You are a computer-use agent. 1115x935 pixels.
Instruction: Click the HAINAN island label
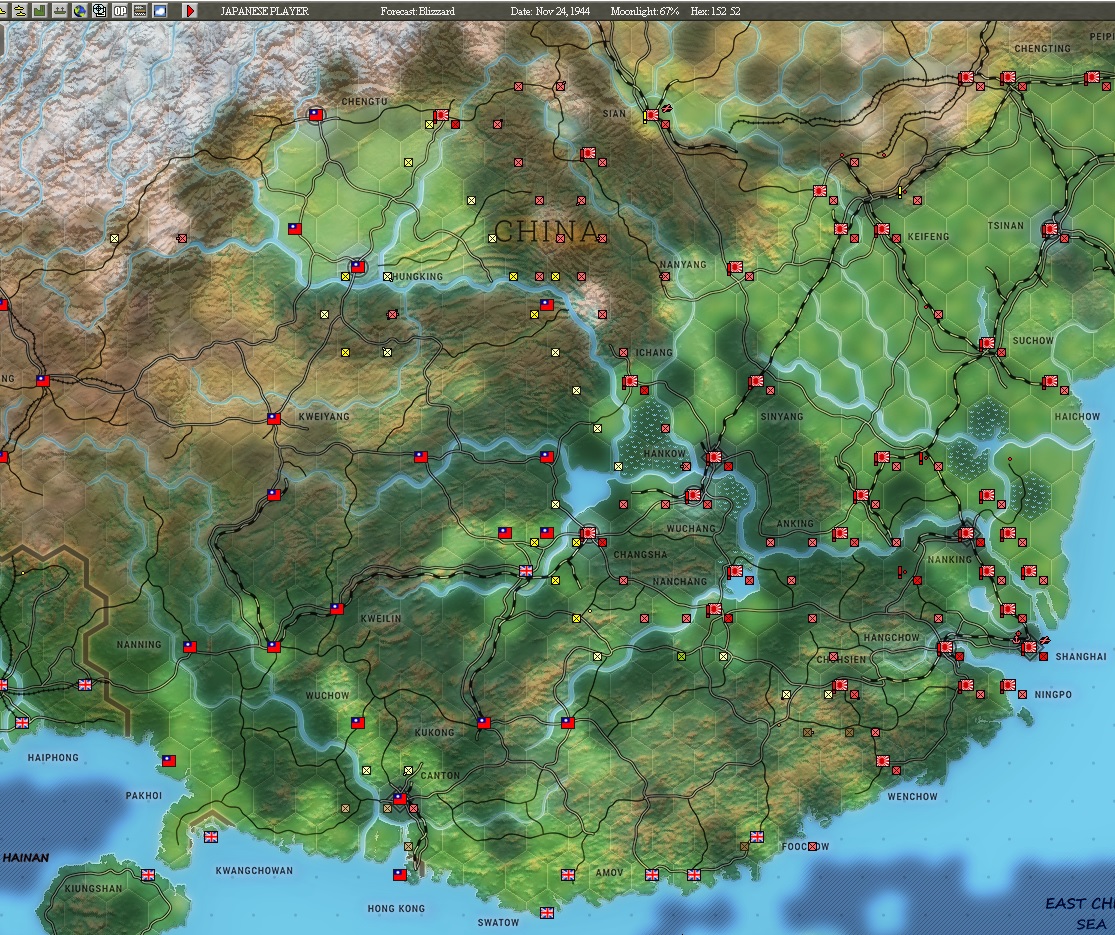[26, 857]
